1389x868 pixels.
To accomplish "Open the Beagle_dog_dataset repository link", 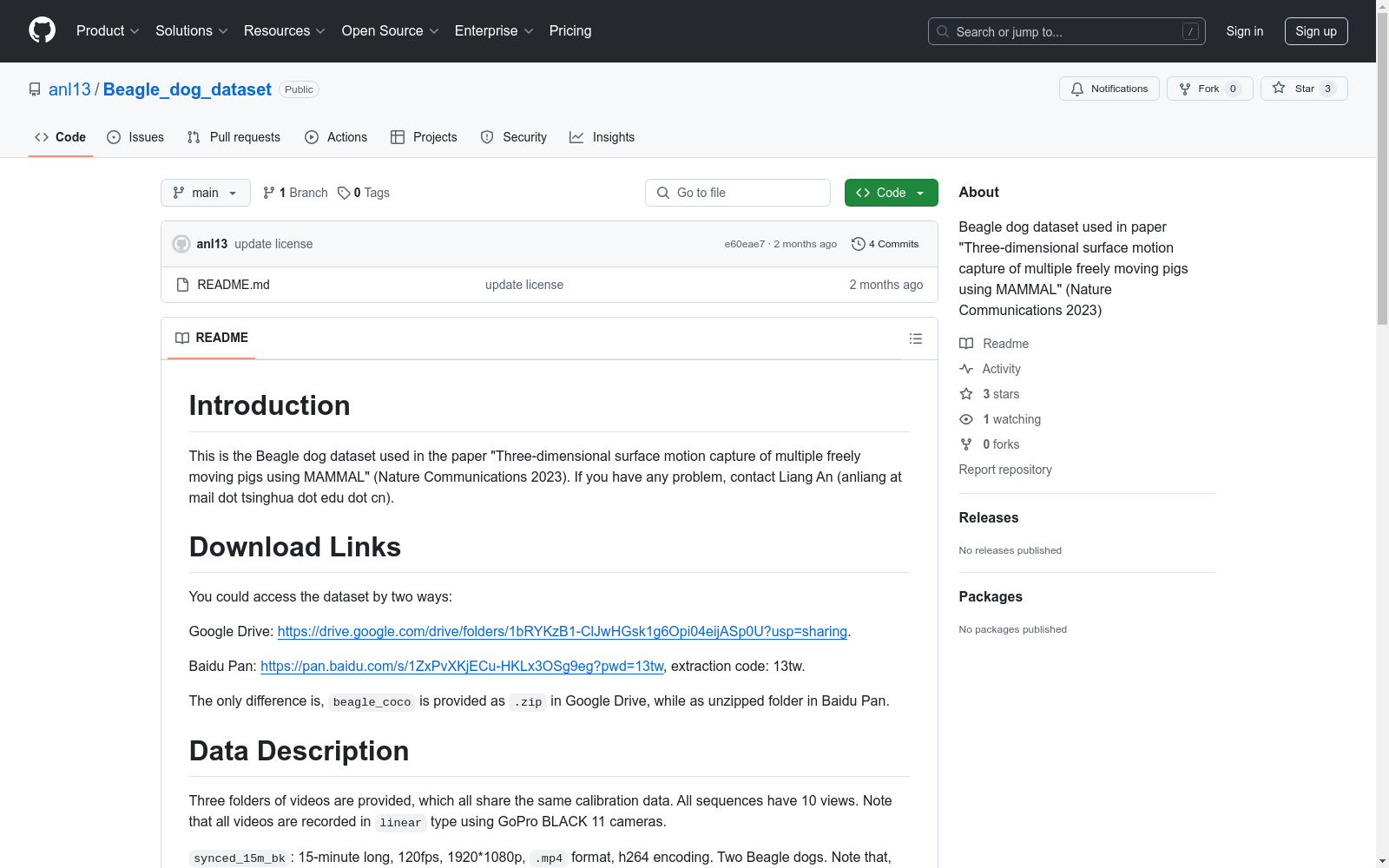I will pos(188,89).
